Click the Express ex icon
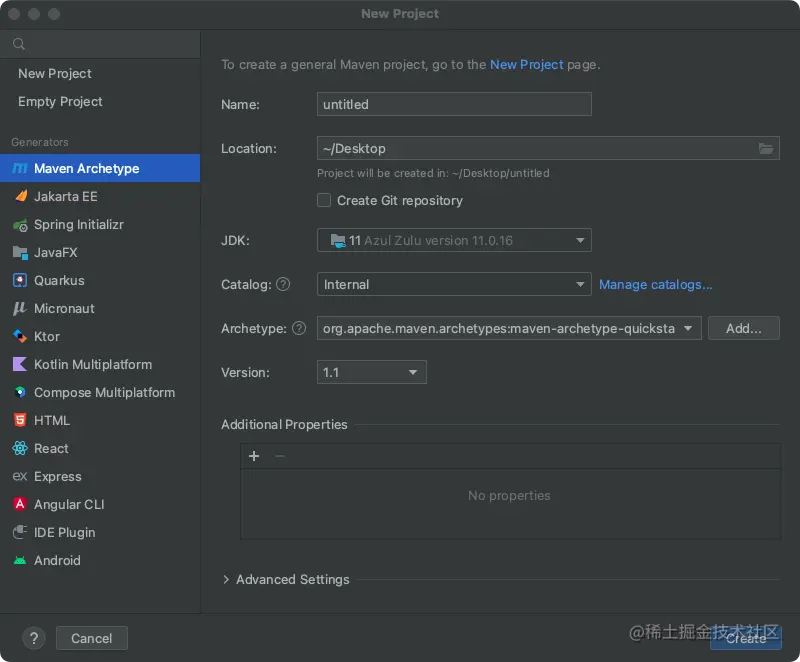Viewport: 800px width, 662px height. [20, 476]
